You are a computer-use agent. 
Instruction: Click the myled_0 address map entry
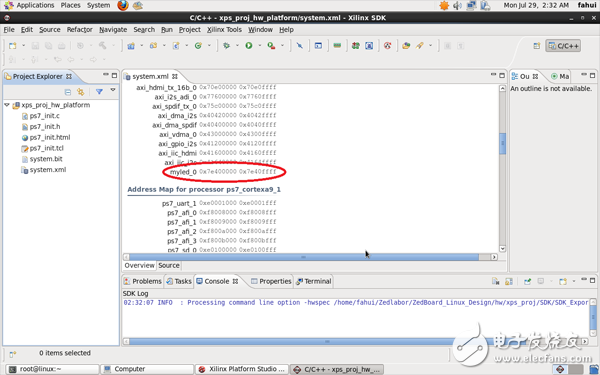click(x=224, y=172)
